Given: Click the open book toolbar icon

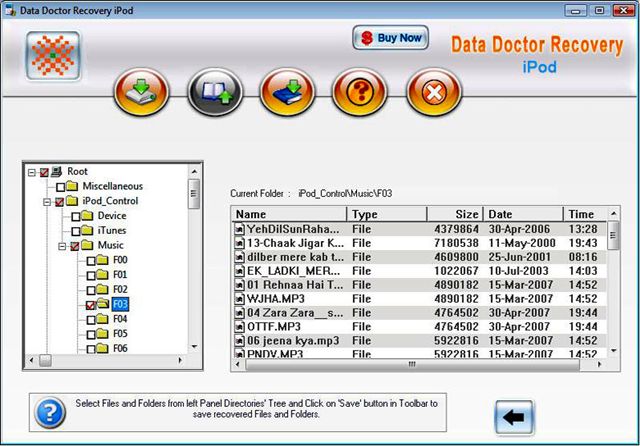Looking at the screenshot, I should tap(215, 92).
